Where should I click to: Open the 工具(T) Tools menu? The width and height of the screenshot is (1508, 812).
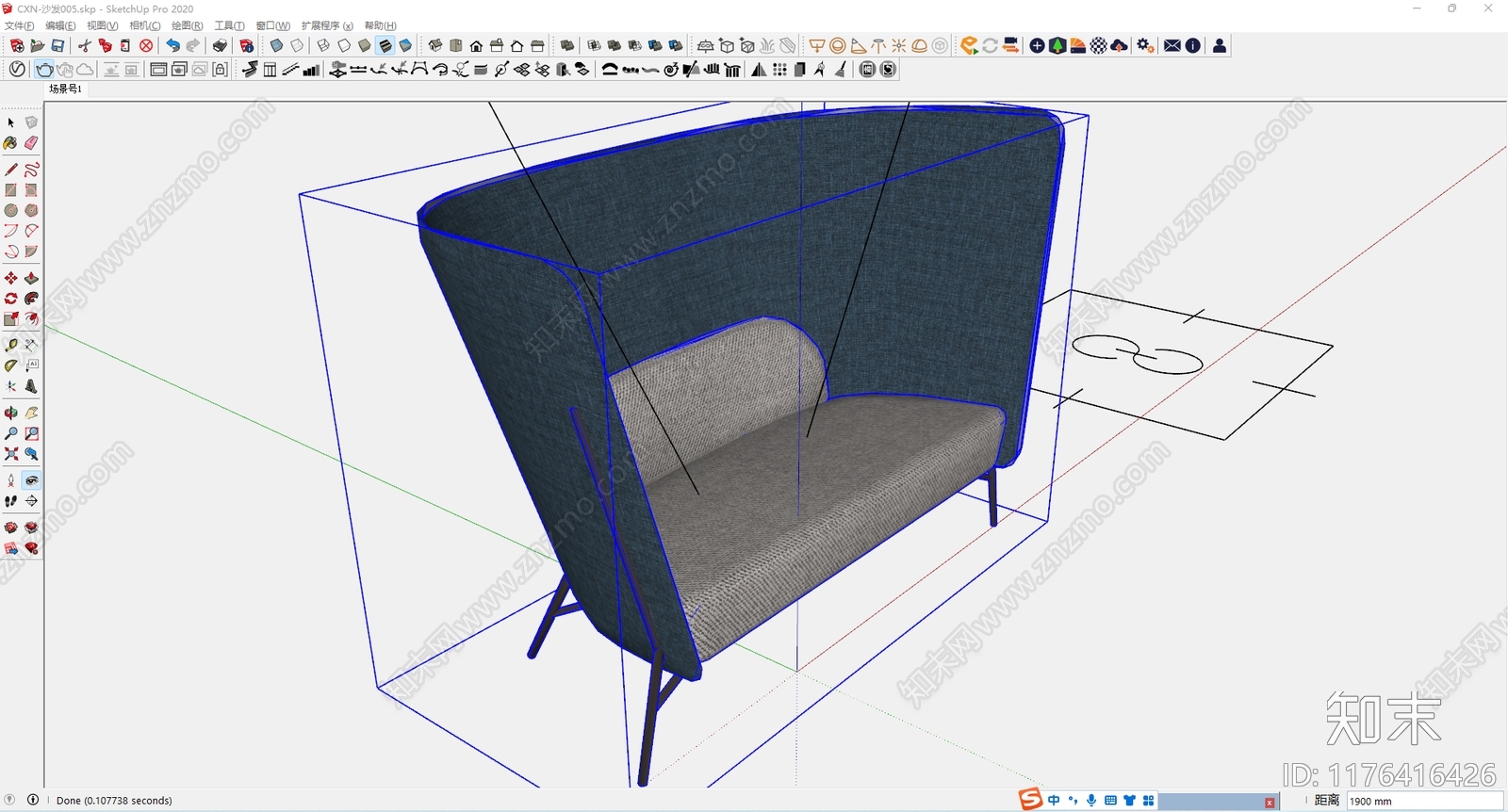coord(229,25)
